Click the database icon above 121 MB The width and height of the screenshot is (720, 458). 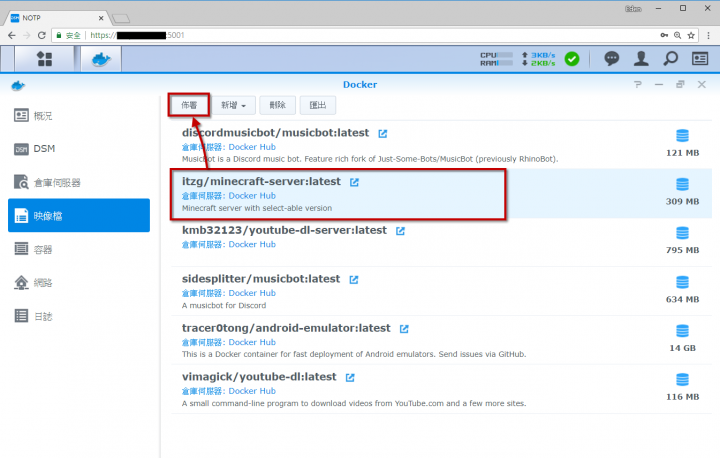click(x=682, y=136)
